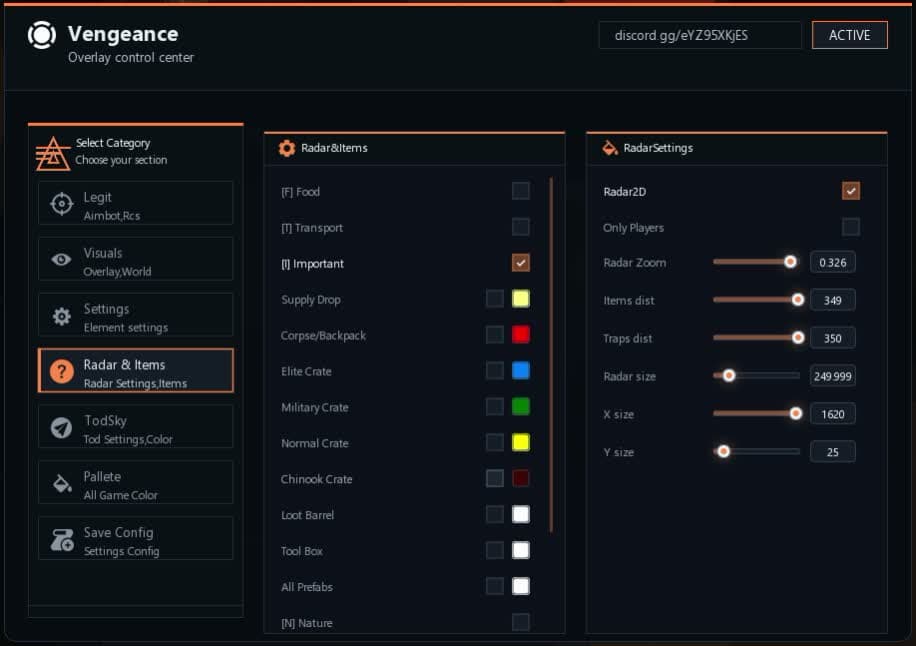
Task: Switch to the TodSky section
Action: click(x=135, y=428)
